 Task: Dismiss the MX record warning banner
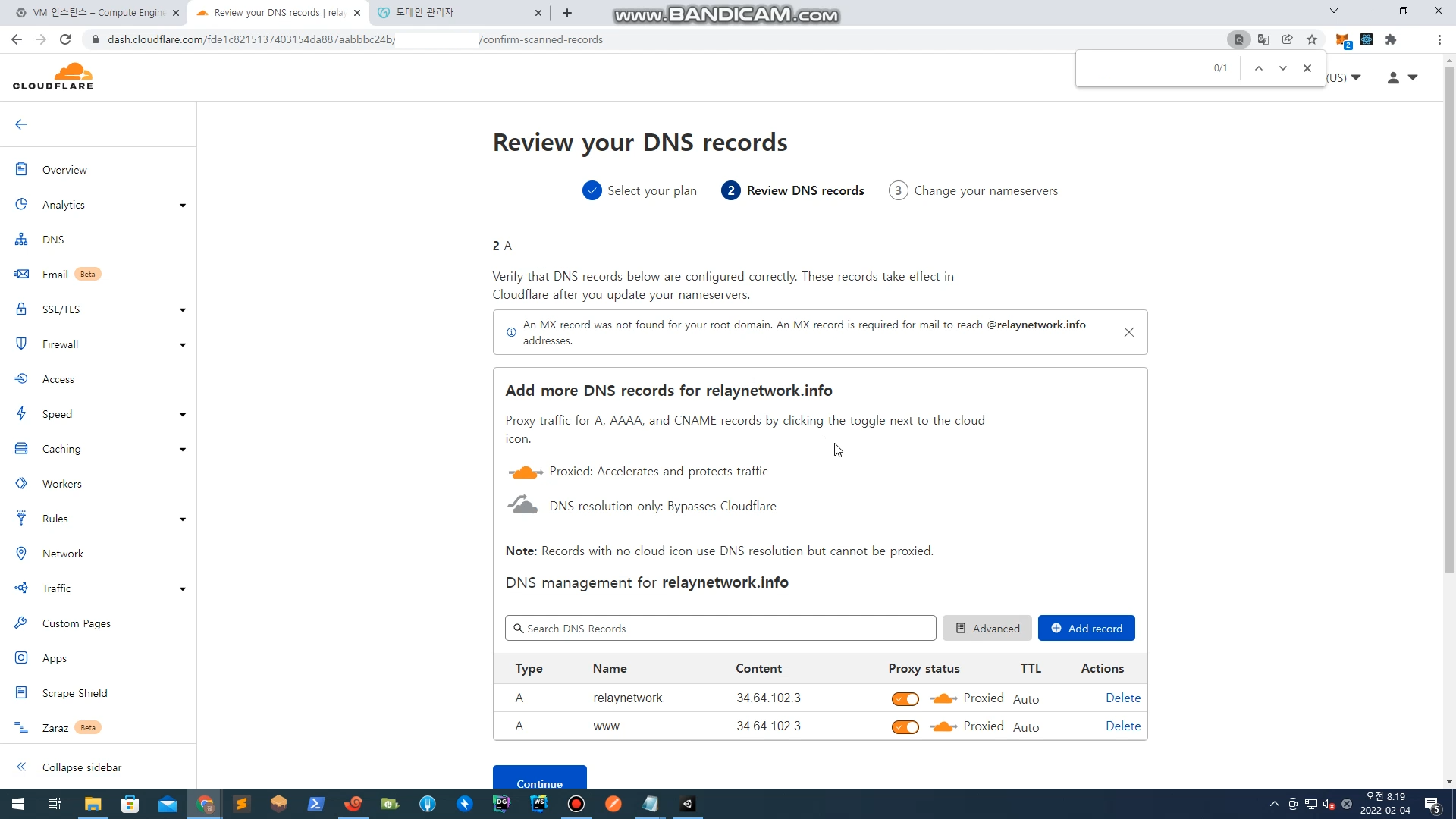[1128, 332]
